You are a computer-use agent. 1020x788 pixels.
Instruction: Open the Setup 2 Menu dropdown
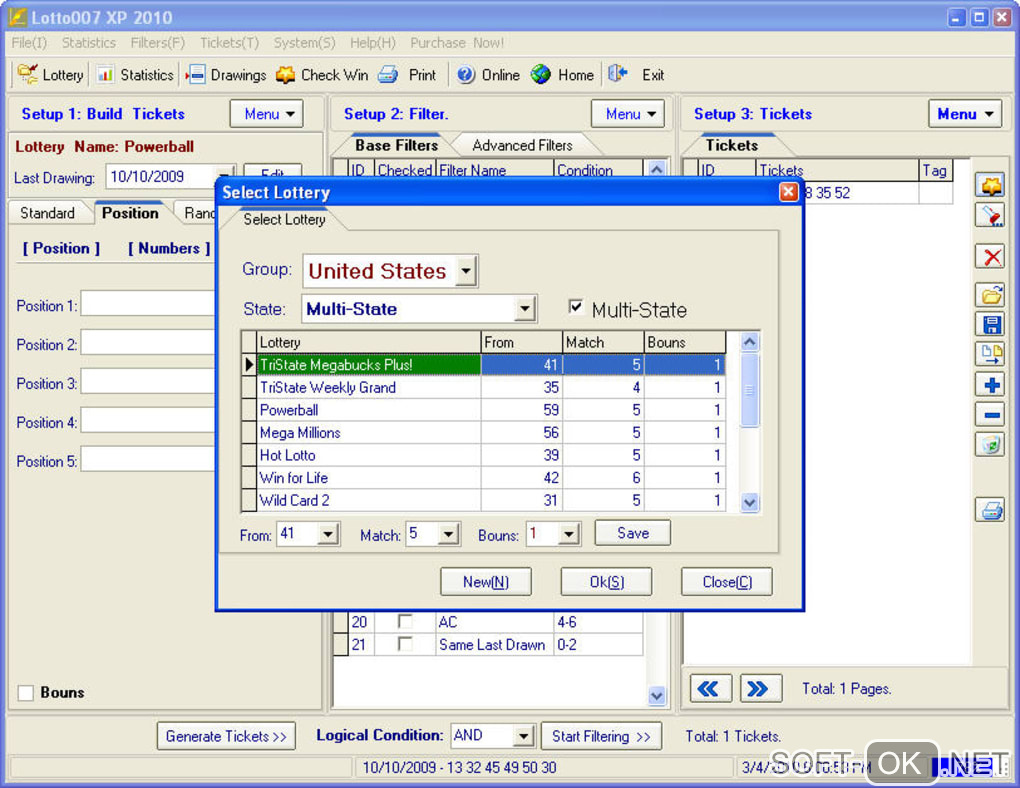click(x=628, y=114)
